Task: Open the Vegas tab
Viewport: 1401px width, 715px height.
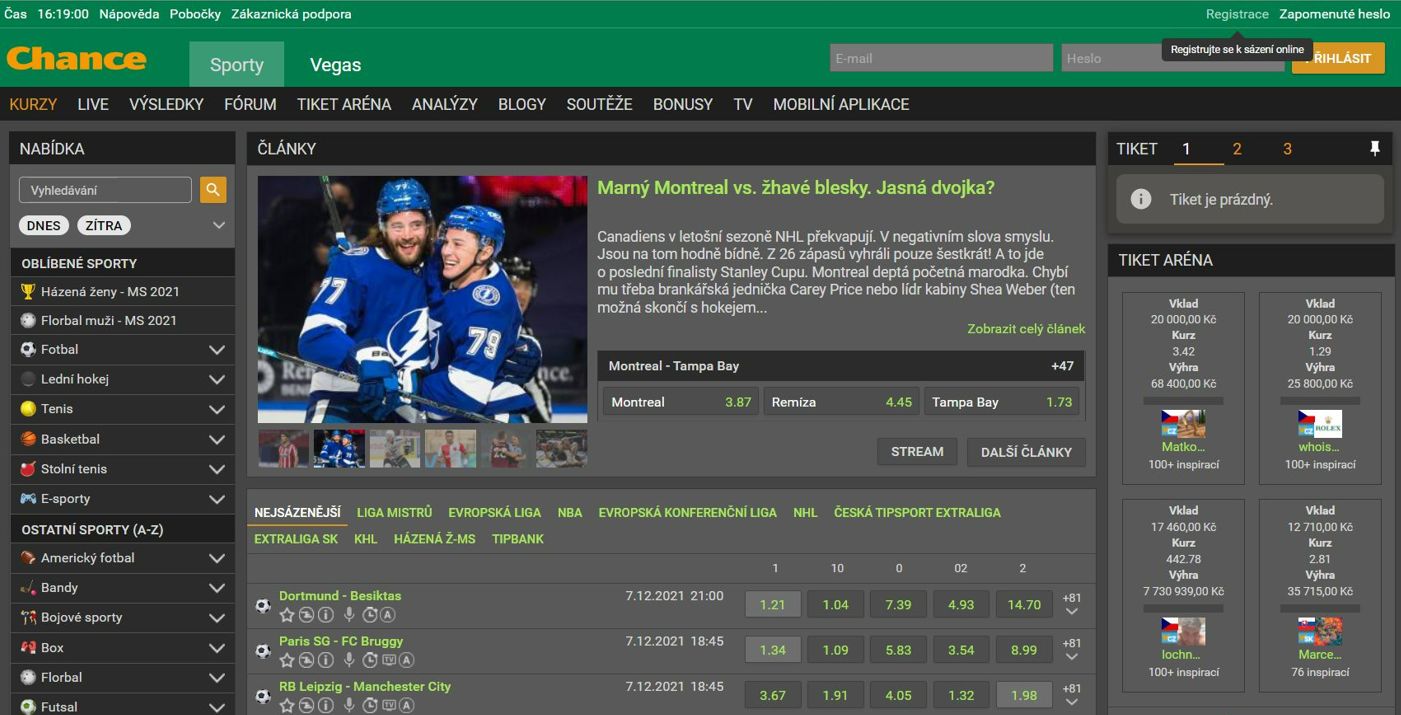Action: (x=335, y=65)
